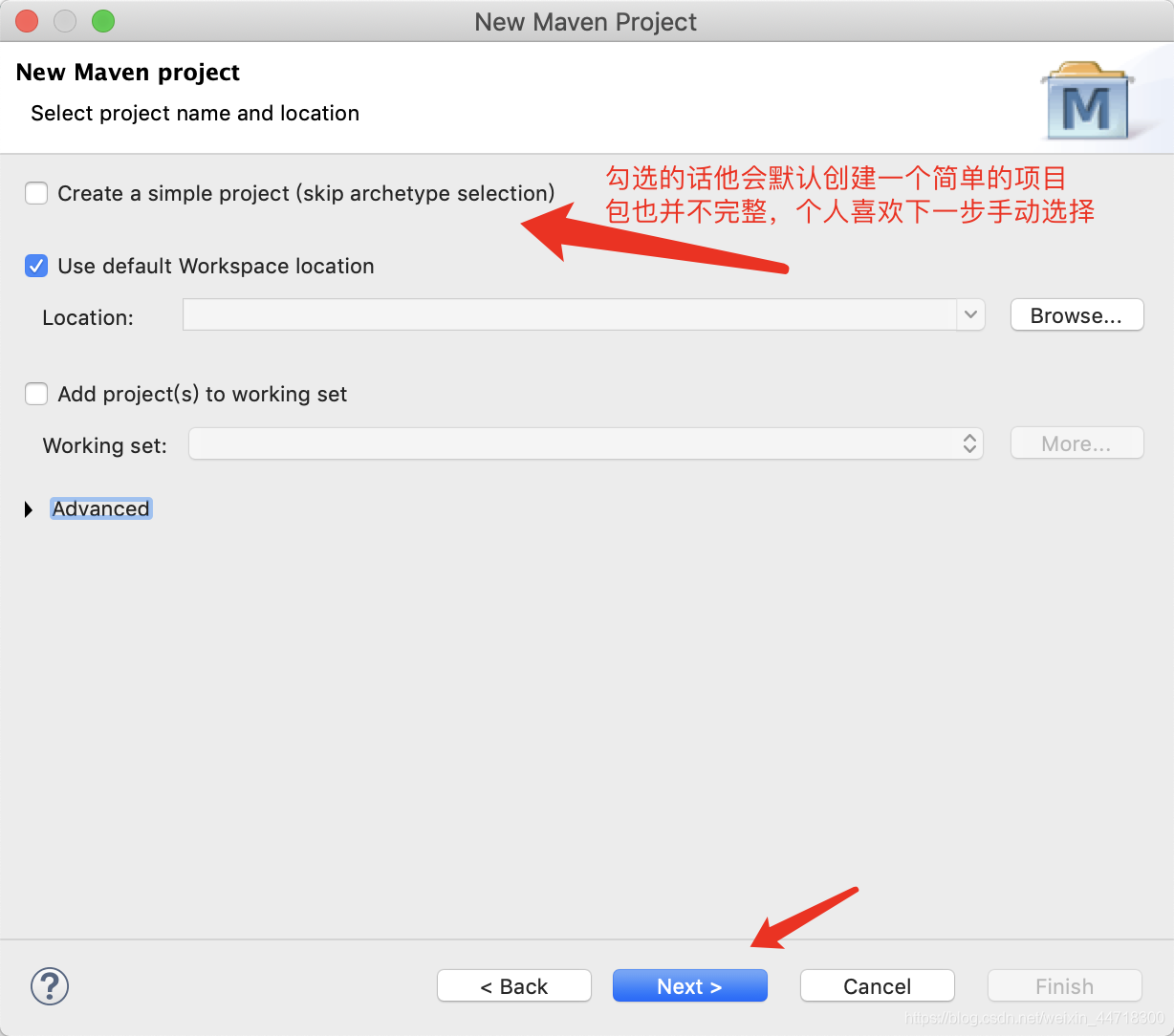Image resolution: width=1174 pixels, height=1036 pixels.
Task: Click the Maven project wizard icon
Action: pyautogui.click(x=1087, y=99)
